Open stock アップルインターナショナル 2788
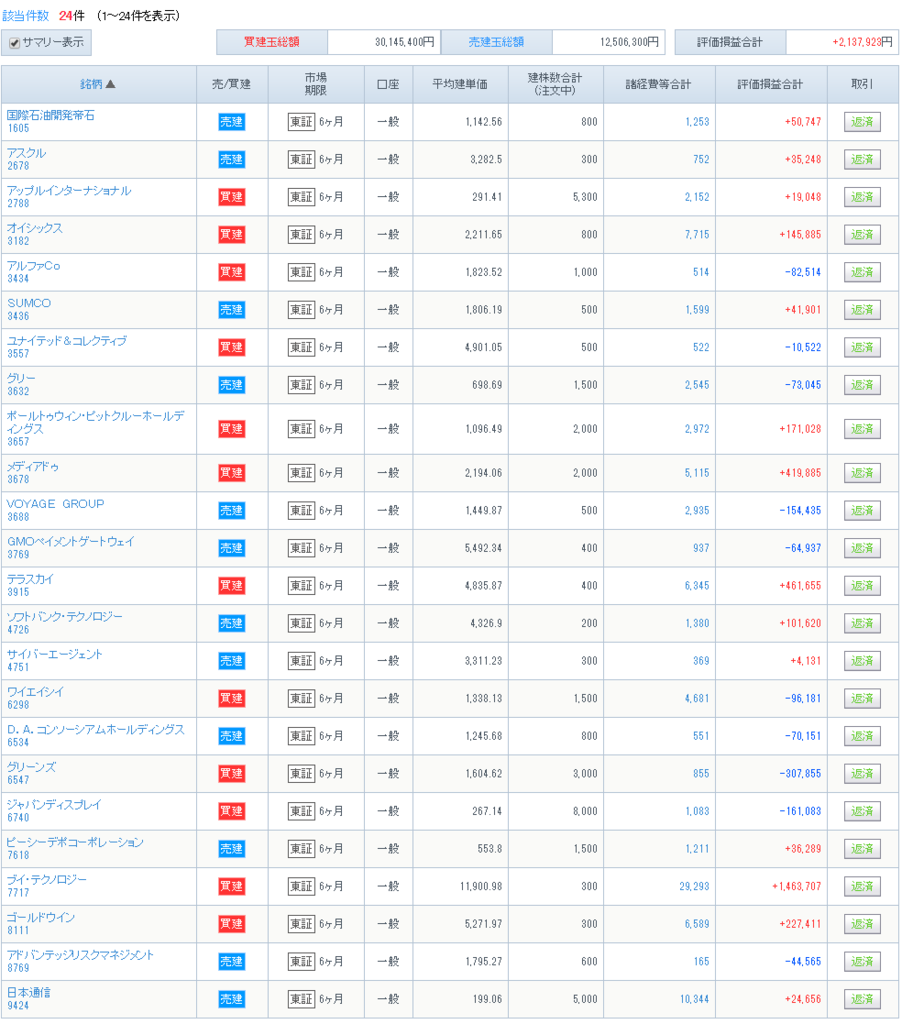 coord(69,197)
